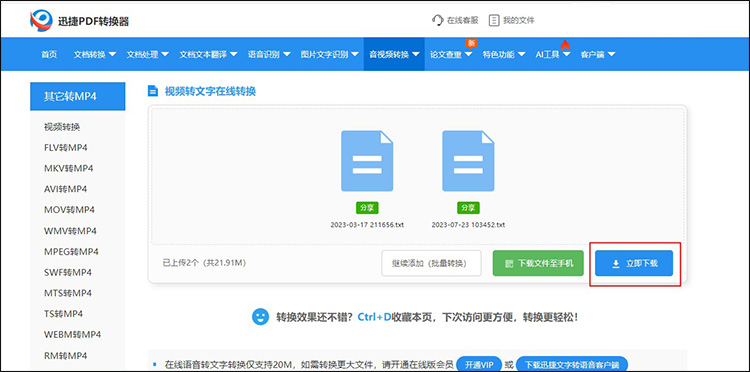Image resolution: width=750 pixels, height=372 pixels.
Task: Expand the 论文查重 dropdown arrow
Action: pyautogui.click(x=468, y=55)
